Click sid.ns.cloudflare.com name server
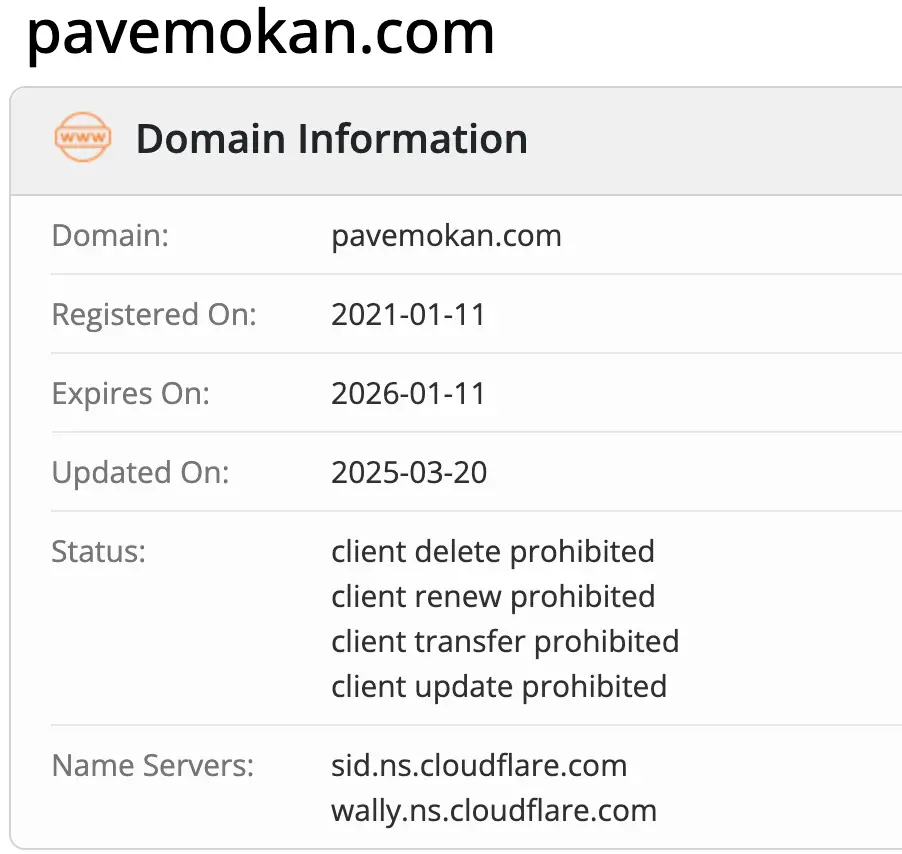This screenshot has width=902, height=854. click(479, 766)
